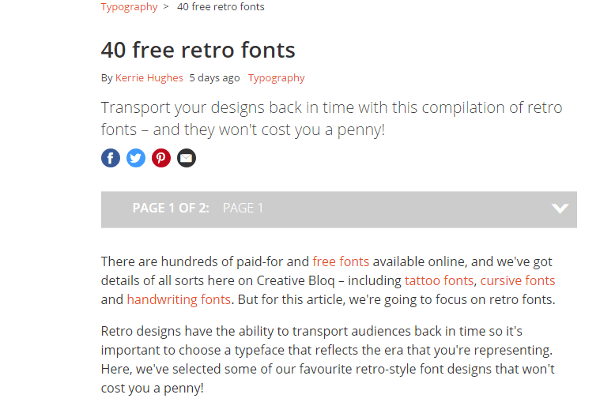The height and width of the screenshot is (402, 600).
Task: Share article via Twitter icon
Action: pos(136,158)
